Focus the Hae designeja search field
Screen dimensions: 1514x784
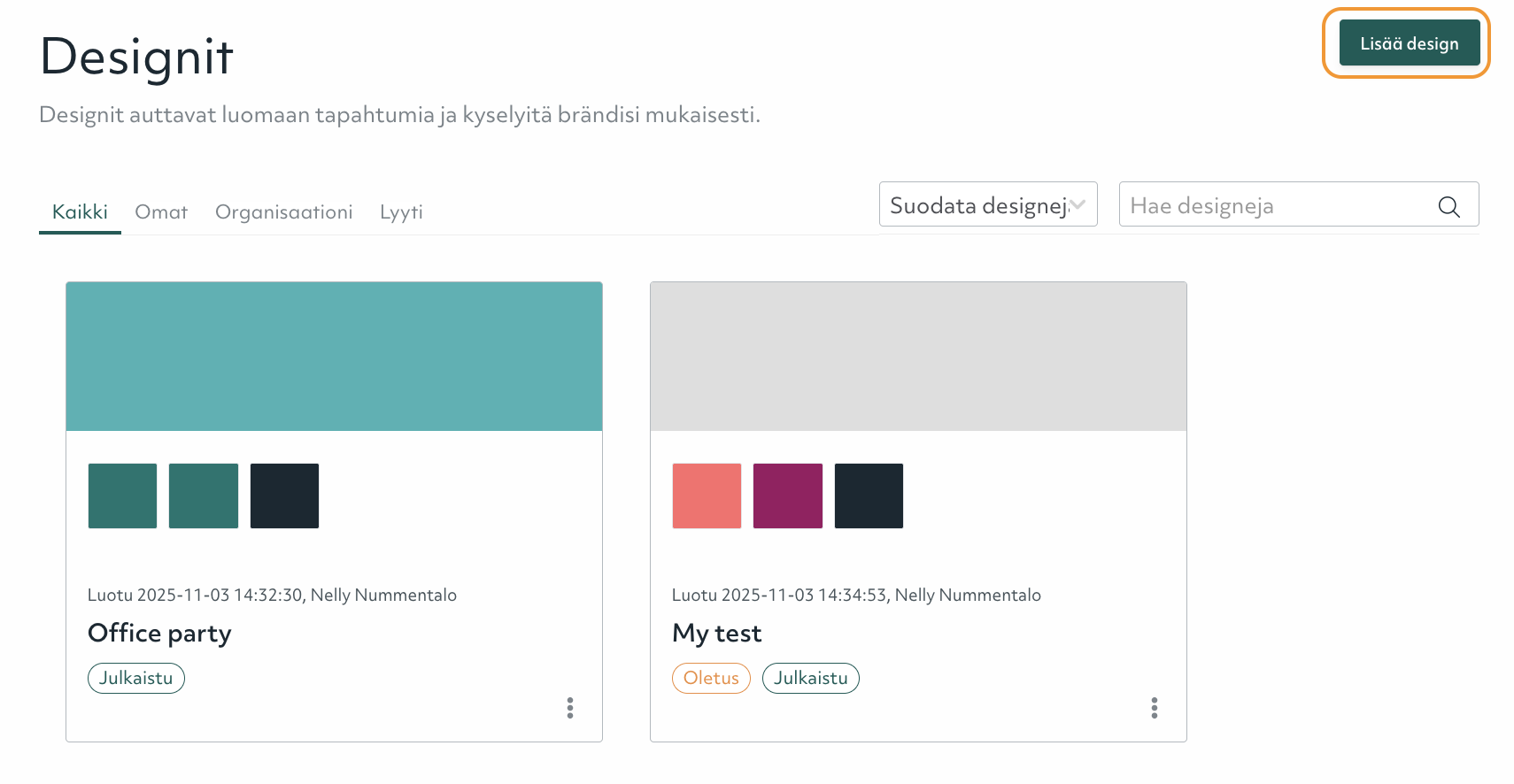(x=1275, y=206)
